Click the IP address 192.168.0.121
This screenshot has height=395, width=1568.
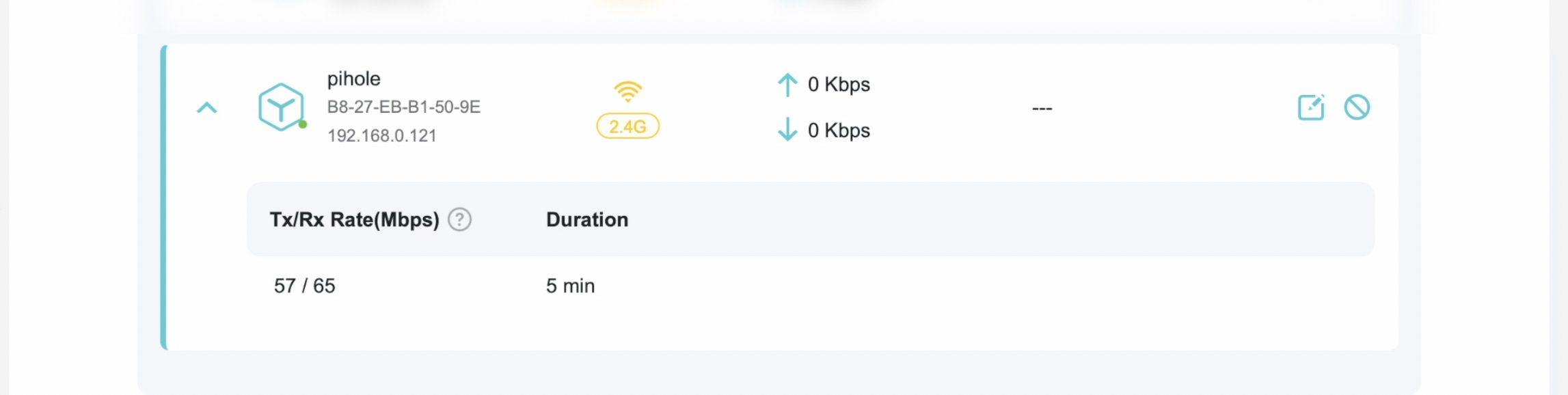coord(381,135)
